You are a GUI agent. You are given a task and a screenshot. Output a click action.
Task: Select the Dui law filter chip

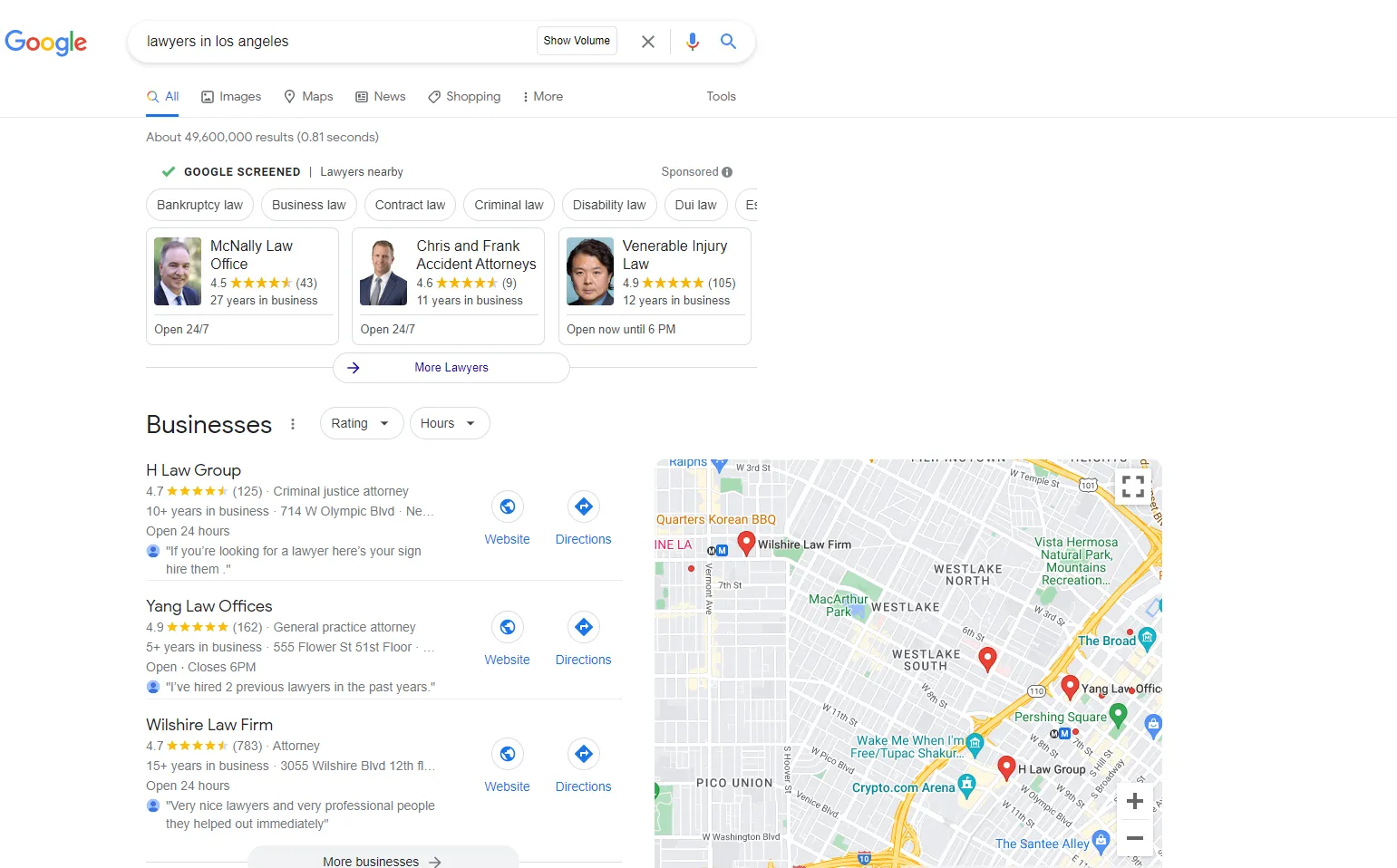point(695,206)
